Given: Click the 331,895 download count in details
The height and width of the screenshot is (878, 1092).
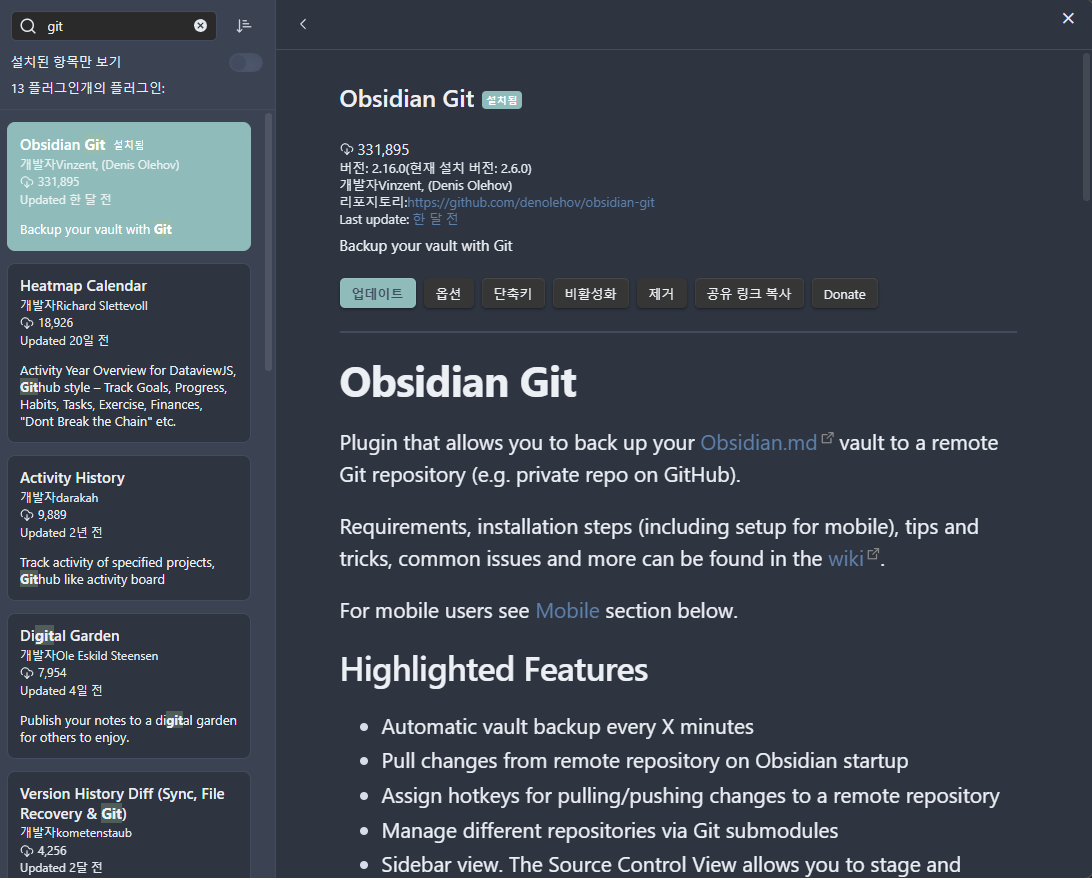Looking at the screenshot, I should pyautogui.click(x=383, y=150).
